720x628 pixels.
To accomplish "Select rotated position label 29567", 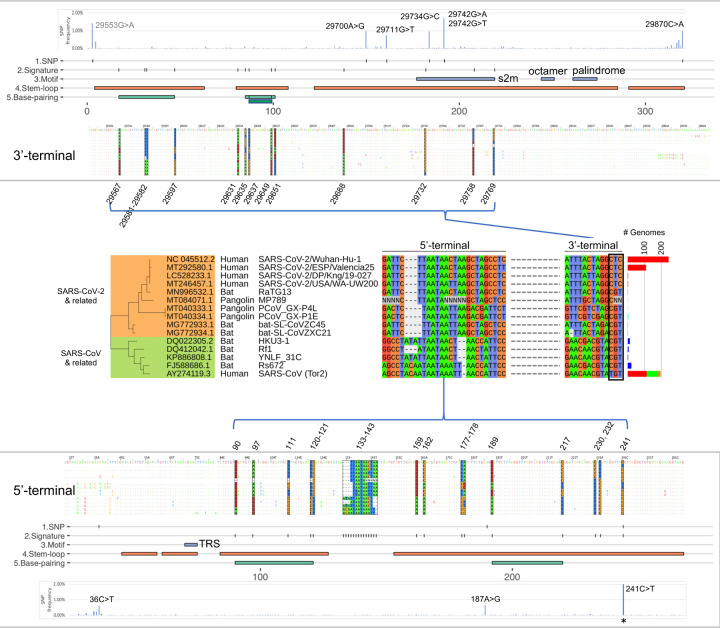I will (113, 193).
